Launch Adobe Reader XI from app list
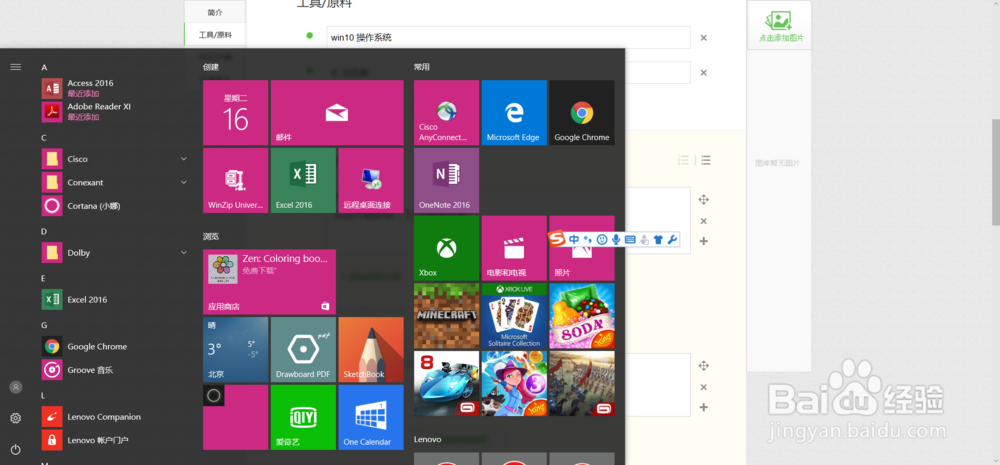 coord(115,112)
